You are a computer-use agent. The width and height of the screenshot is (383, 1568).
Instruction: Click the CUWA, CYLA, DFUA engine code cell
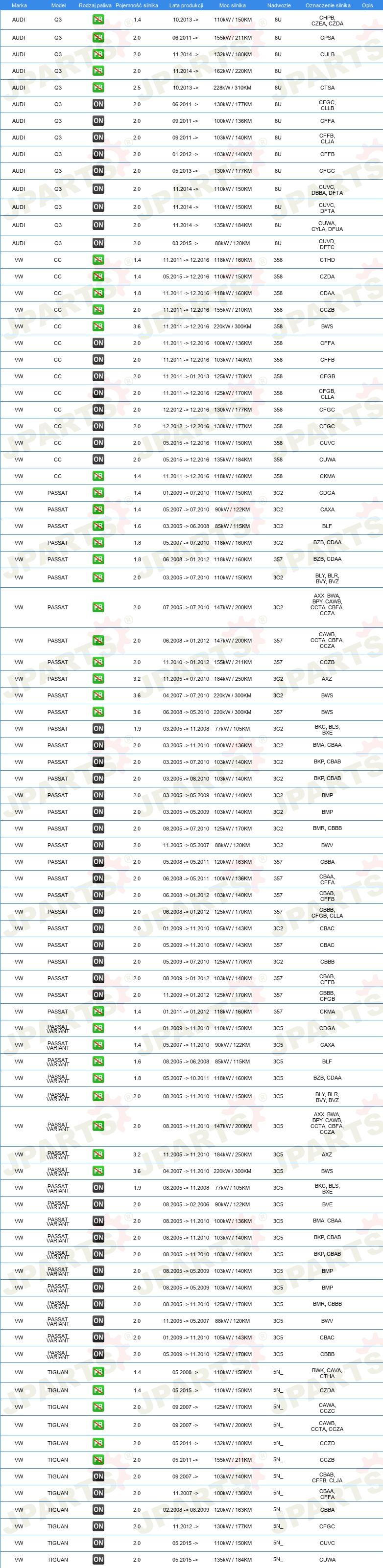coord(327,227)
